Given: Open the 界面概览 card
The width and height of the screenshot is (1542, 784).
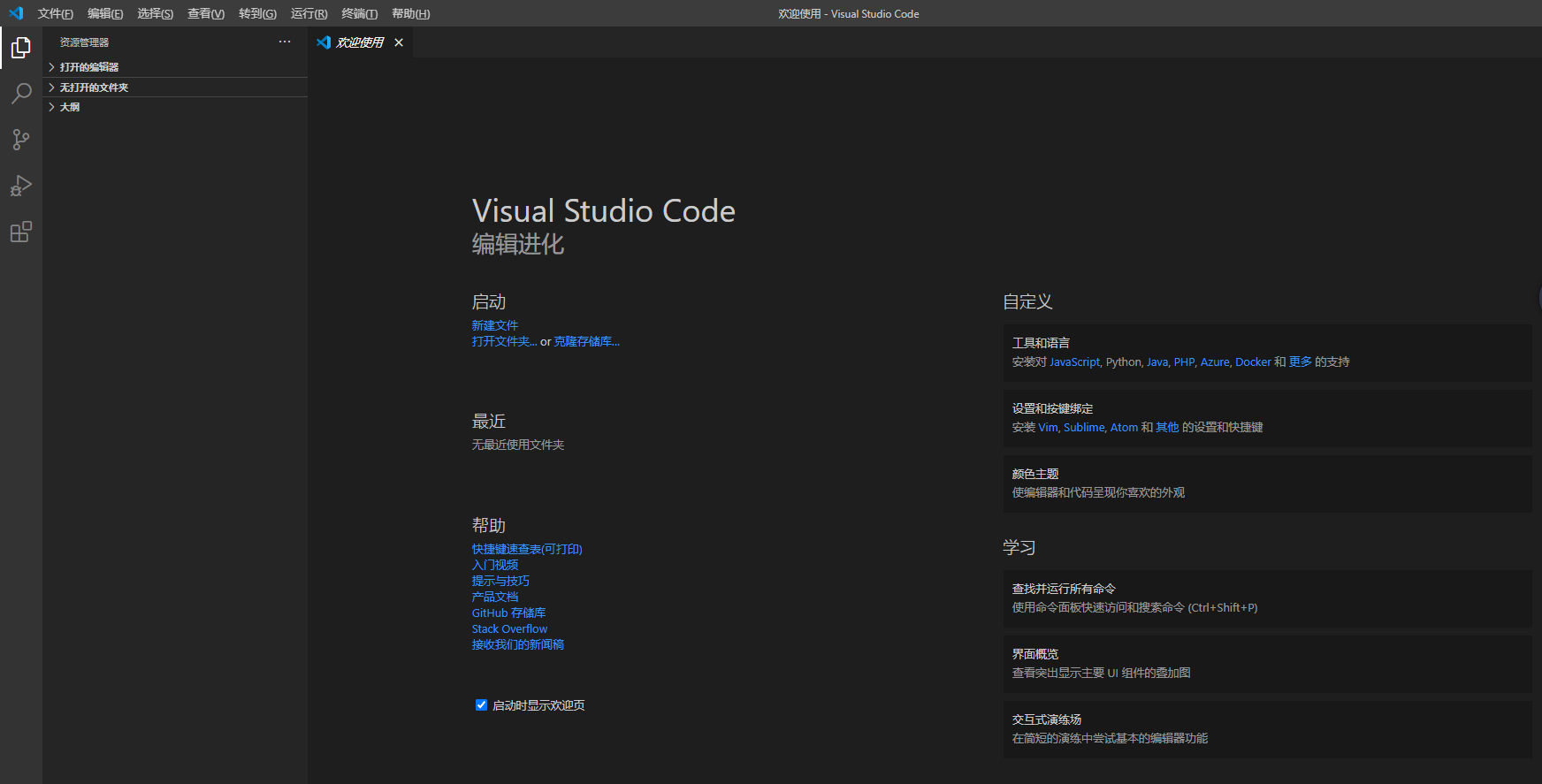Looking at the screenshot, I should (x=1268, y=664).
